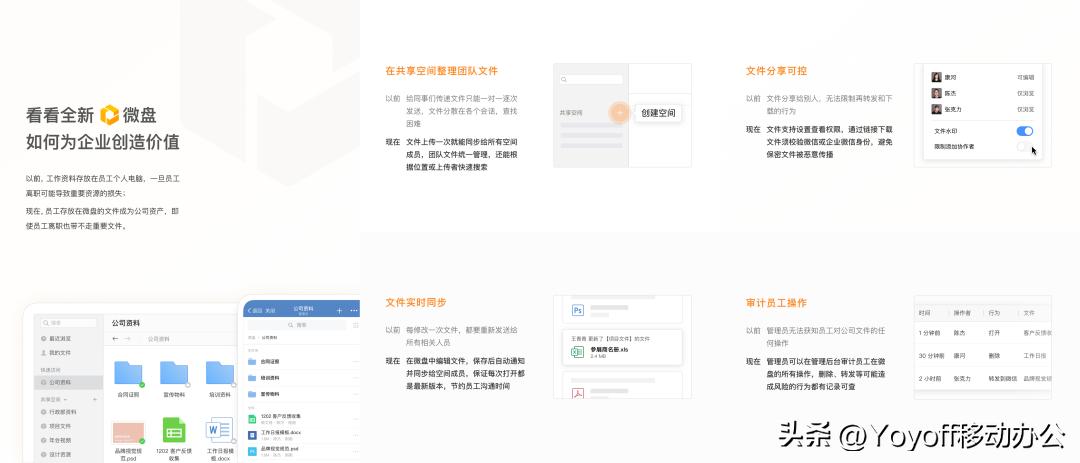Open 张克力's 仅浏览 permission setting
The image size is (1080, 463).
pos(1025,109)
